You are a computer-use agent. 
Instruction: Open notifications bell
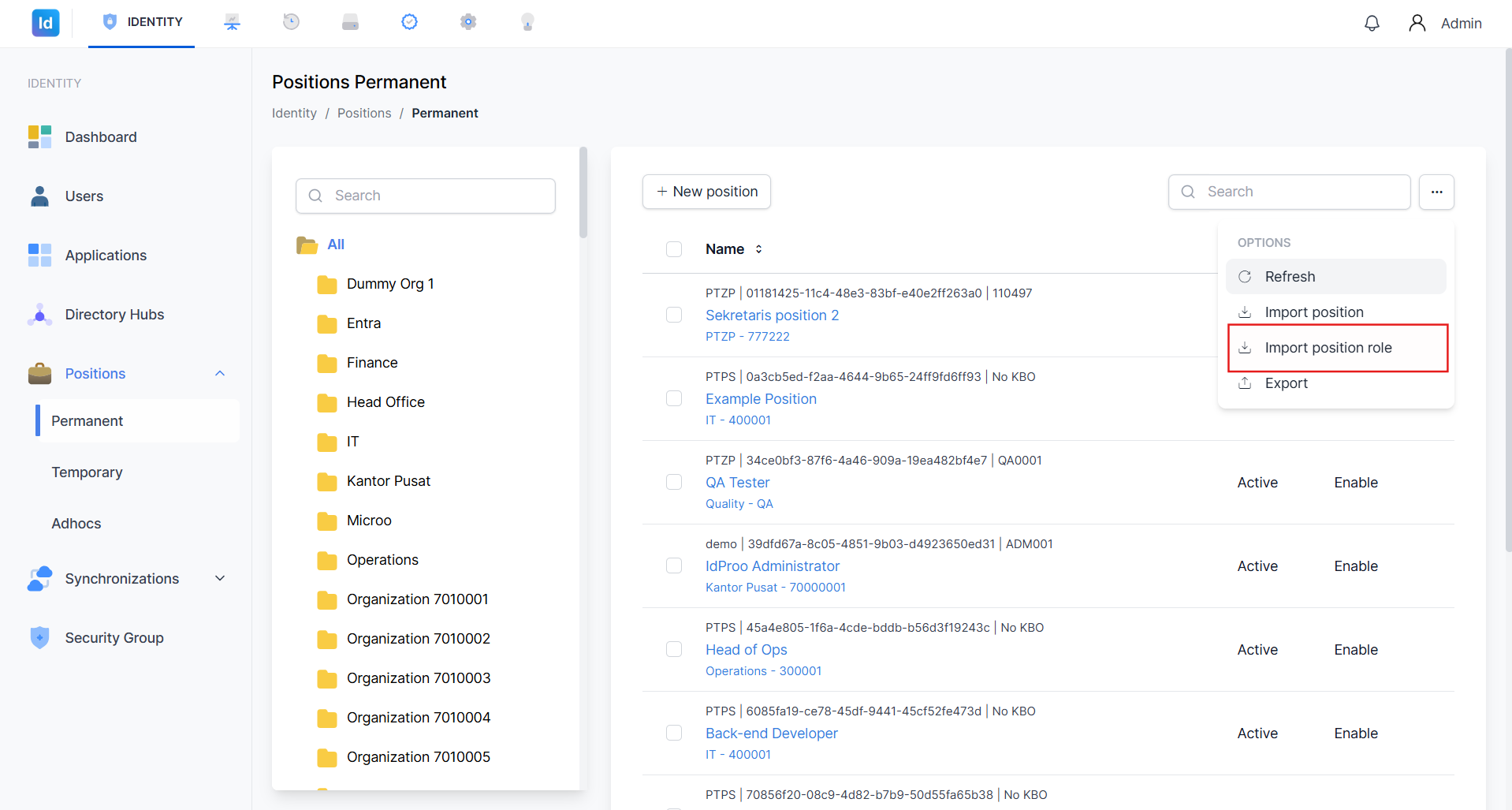1372,24
